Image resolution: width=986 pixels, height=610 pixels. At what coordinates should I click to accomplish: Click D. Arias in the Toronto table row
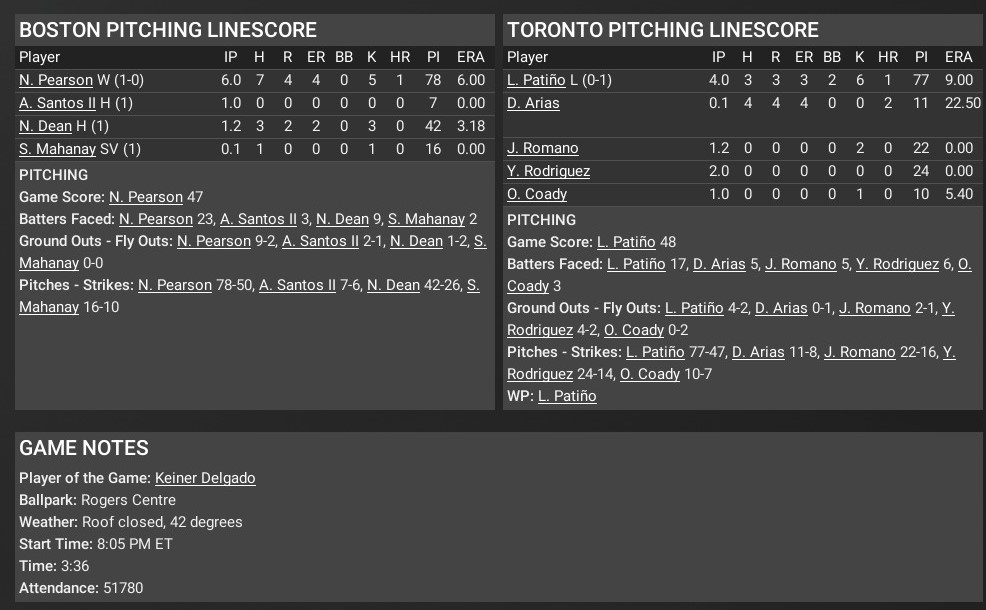coord(533,103)
